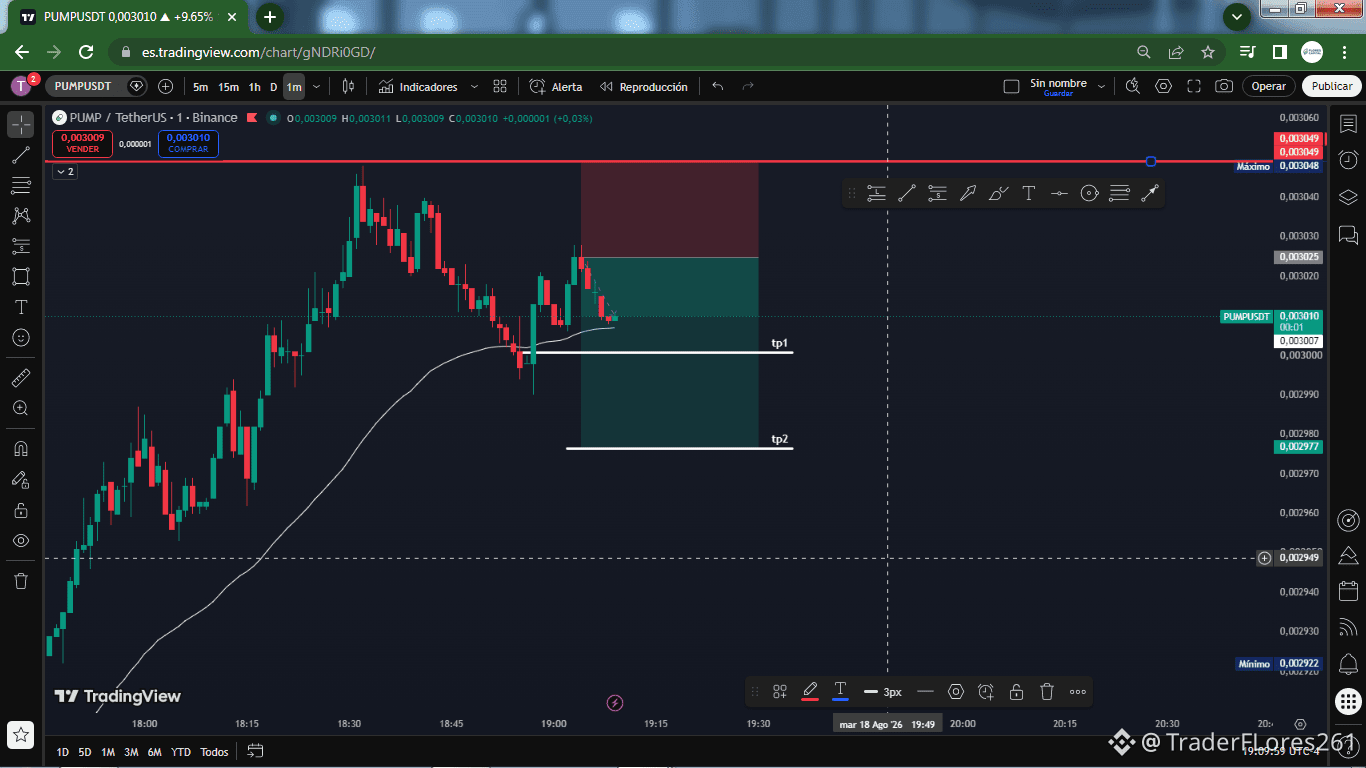The height and width of the screenshot is (768, 1366).
Task: Select the text tool in left sidebar
Action: (21, 307)
